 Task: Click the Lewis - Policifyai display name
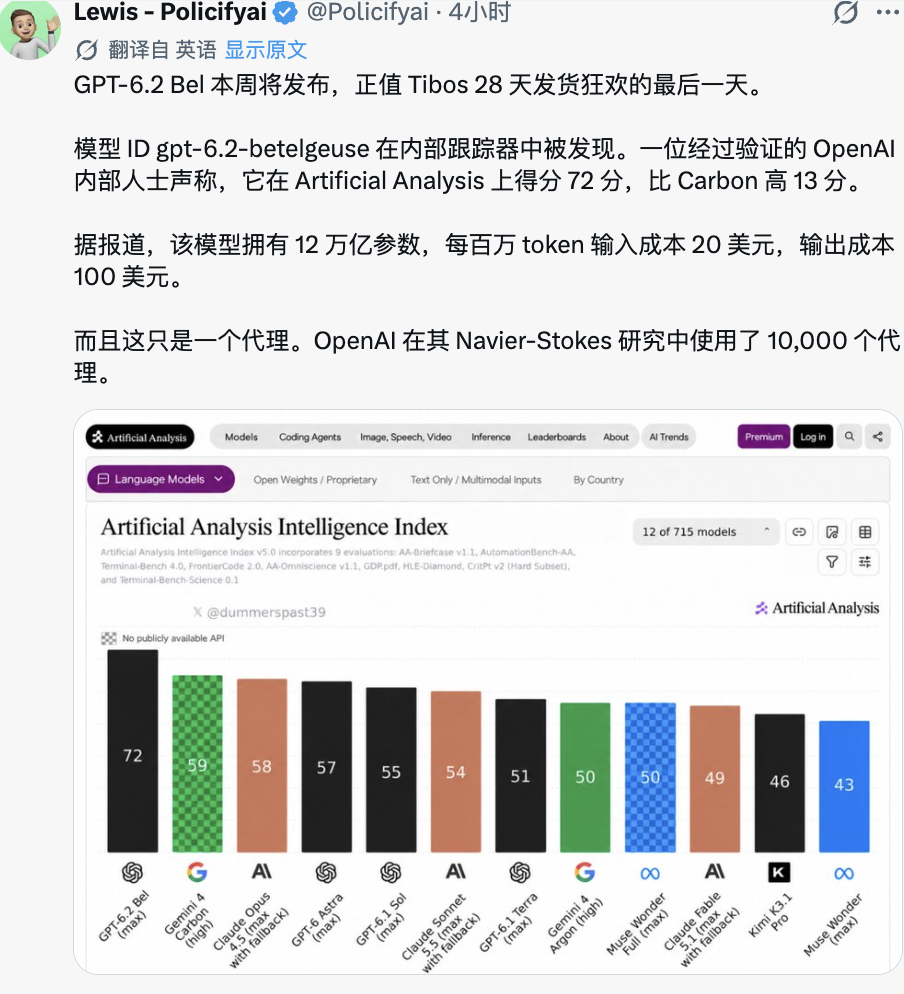click(172, 12)
